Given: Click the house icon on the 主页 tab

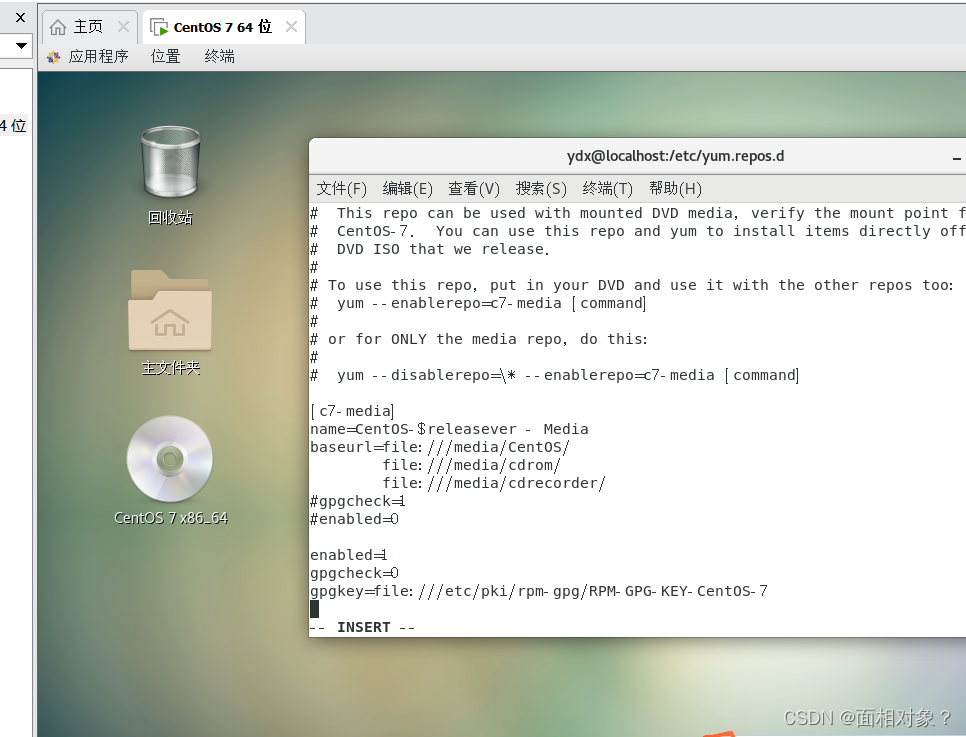Looking at the screenshot, I should point(57,27).
